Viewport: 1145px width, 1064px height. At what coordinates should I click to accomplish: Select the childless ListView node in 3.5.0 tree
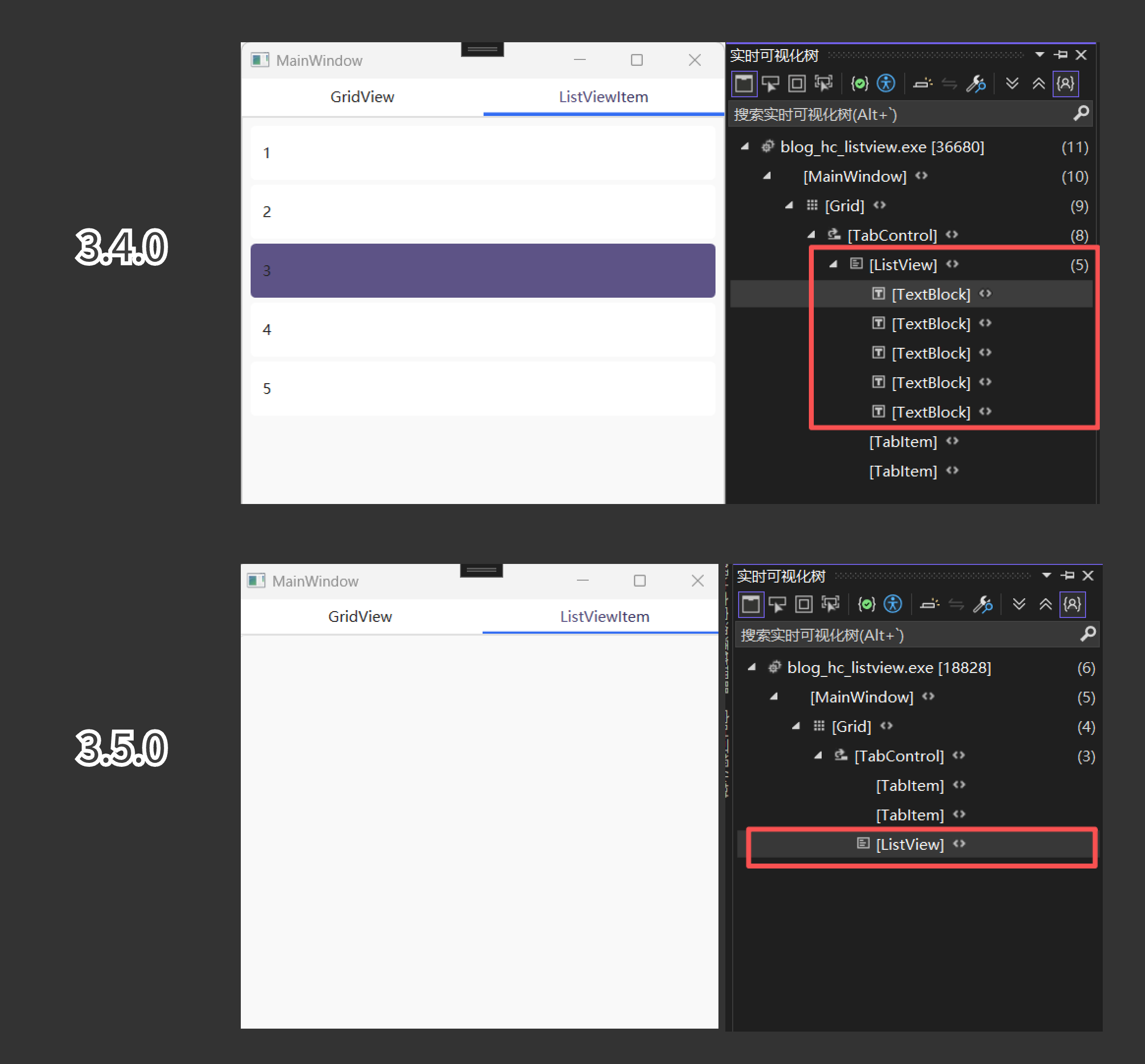pyautogui.click(x=910, y=844)
